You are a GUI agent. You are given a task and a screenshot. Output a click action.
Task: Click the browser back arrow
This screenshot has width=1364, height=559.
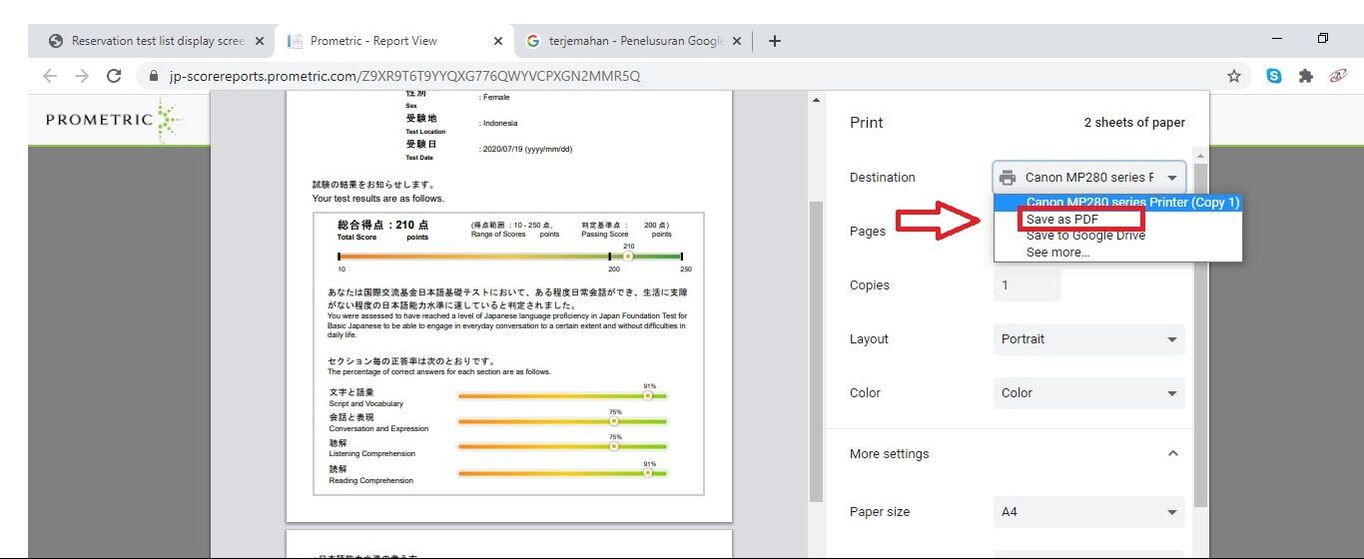(50, 76)
